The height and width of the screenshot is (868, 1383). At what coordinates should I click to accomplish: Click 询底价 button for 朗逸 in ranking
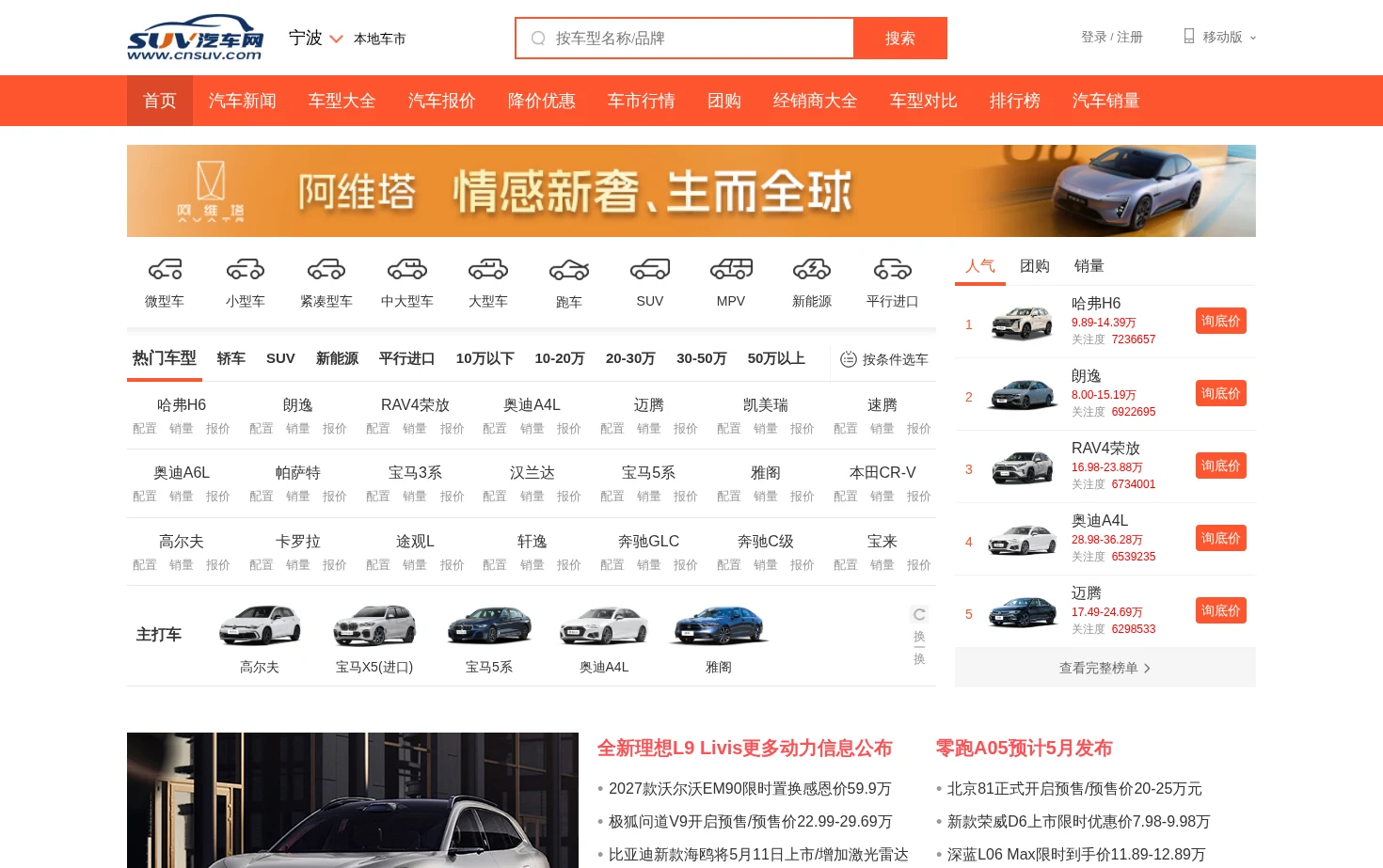(x=1221, y=393)
